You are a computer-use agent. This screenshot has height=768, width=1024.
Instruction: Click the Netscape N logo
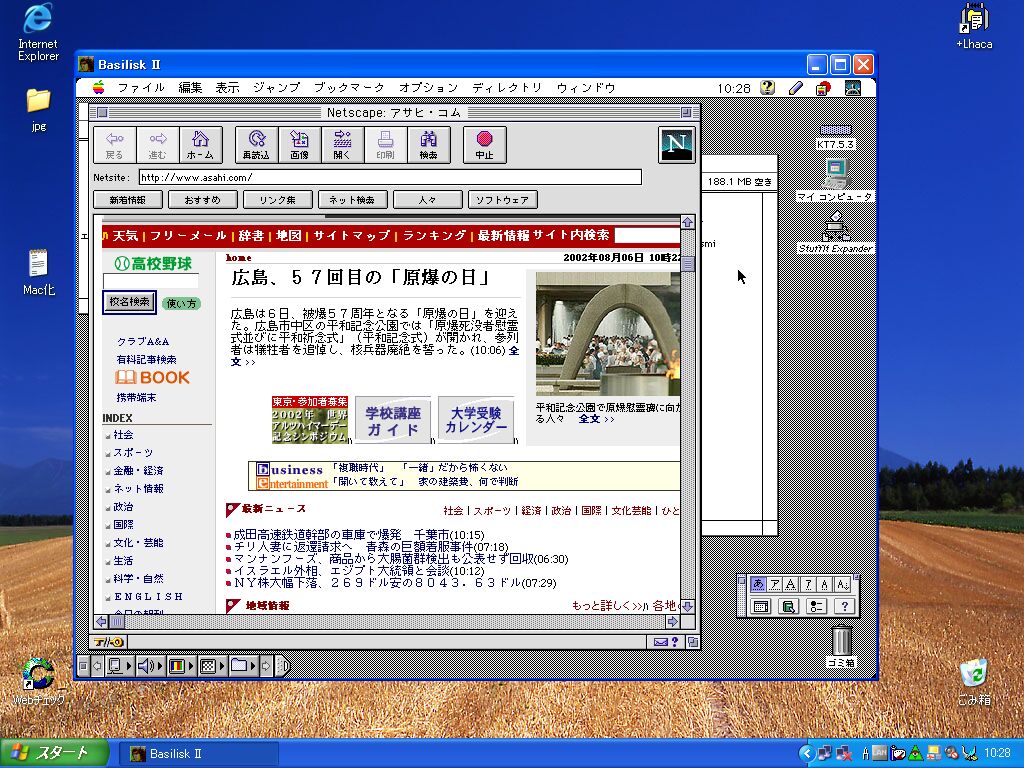click(676, 144)
